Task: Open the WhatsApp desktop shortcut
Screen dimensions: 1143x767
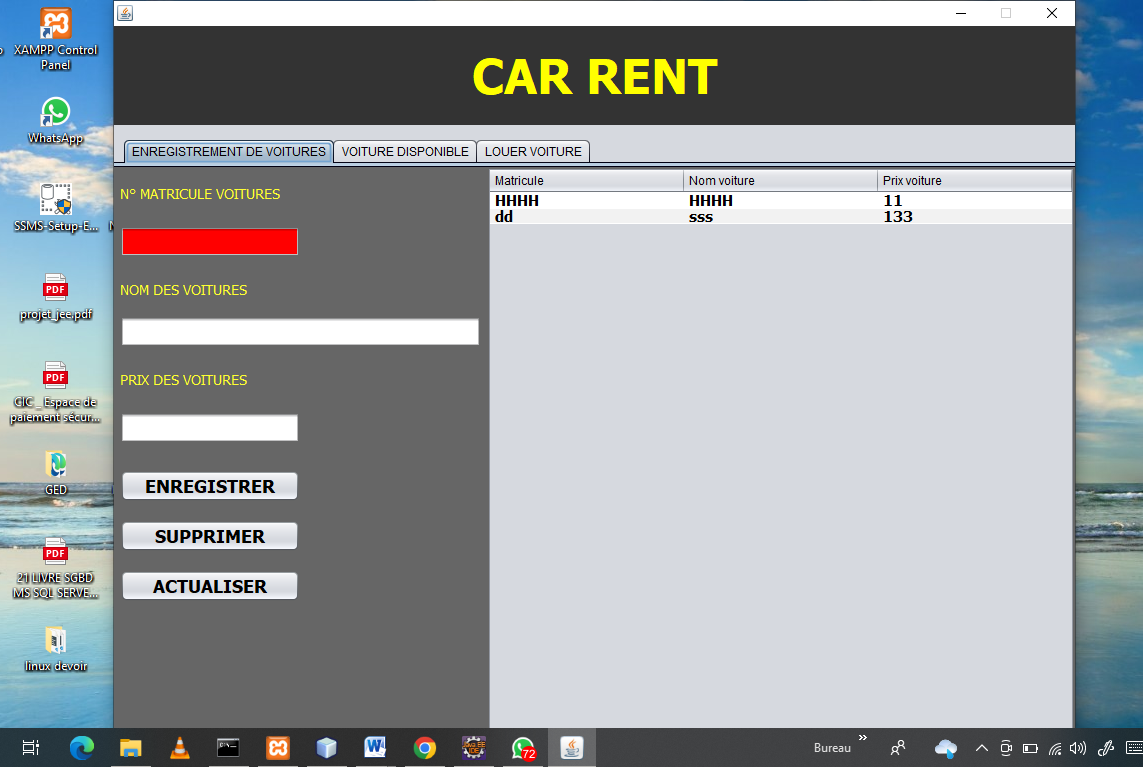Action: point(55,113)
